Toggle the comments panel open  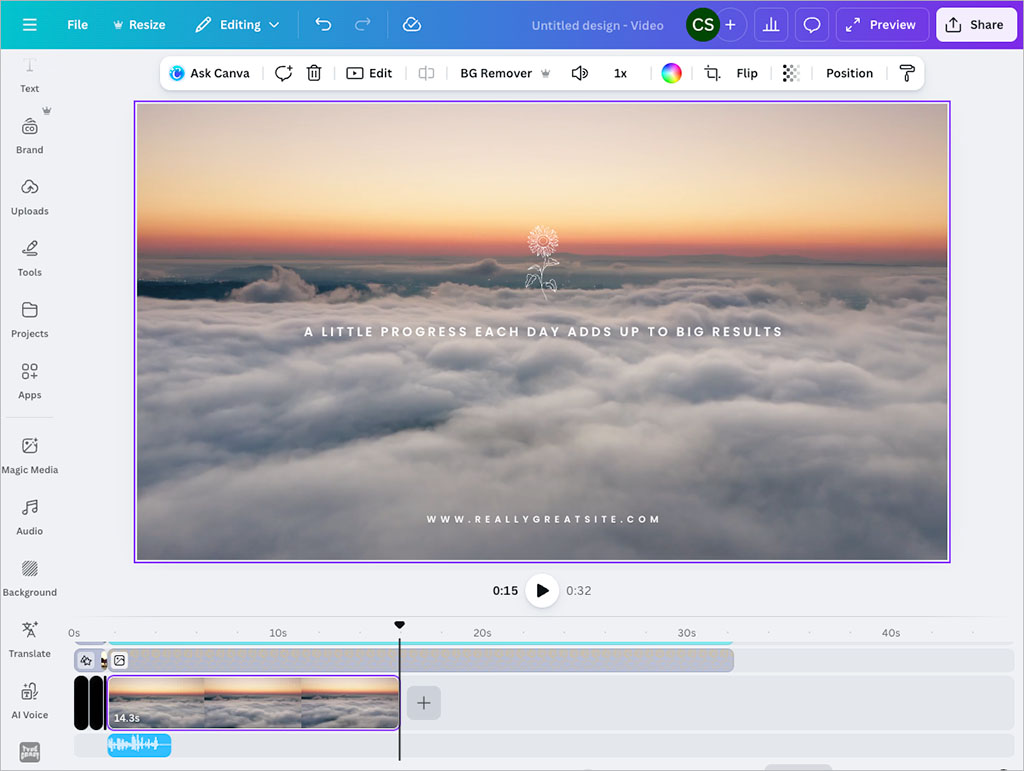(x=812, y=24)
